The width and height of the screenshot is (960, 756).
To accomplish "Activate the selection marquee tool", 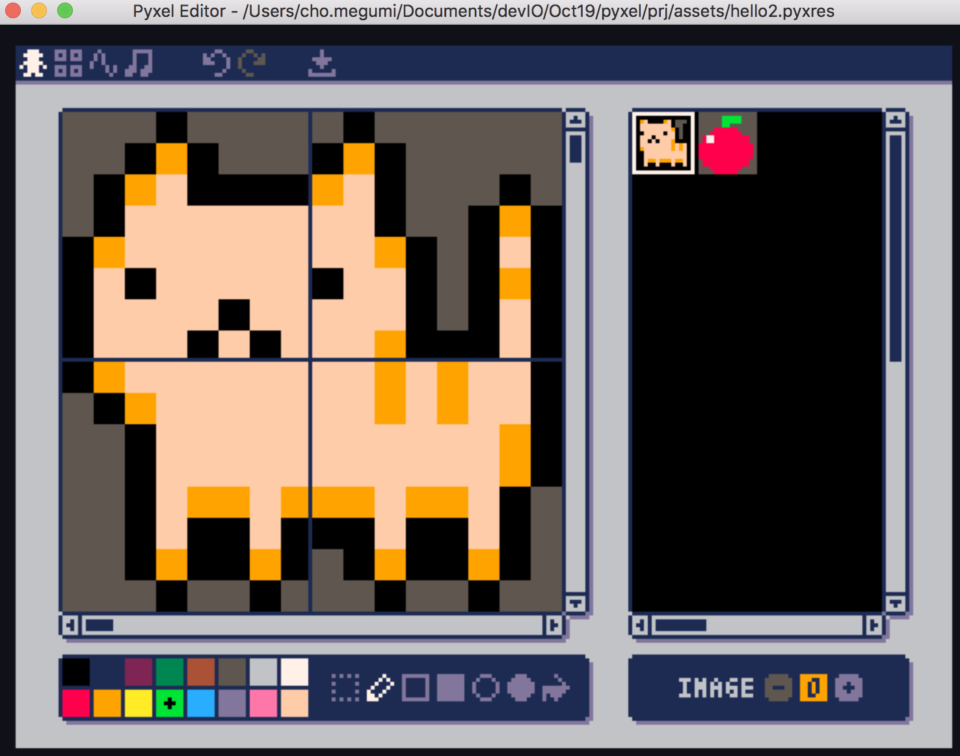I will (345, 687).
